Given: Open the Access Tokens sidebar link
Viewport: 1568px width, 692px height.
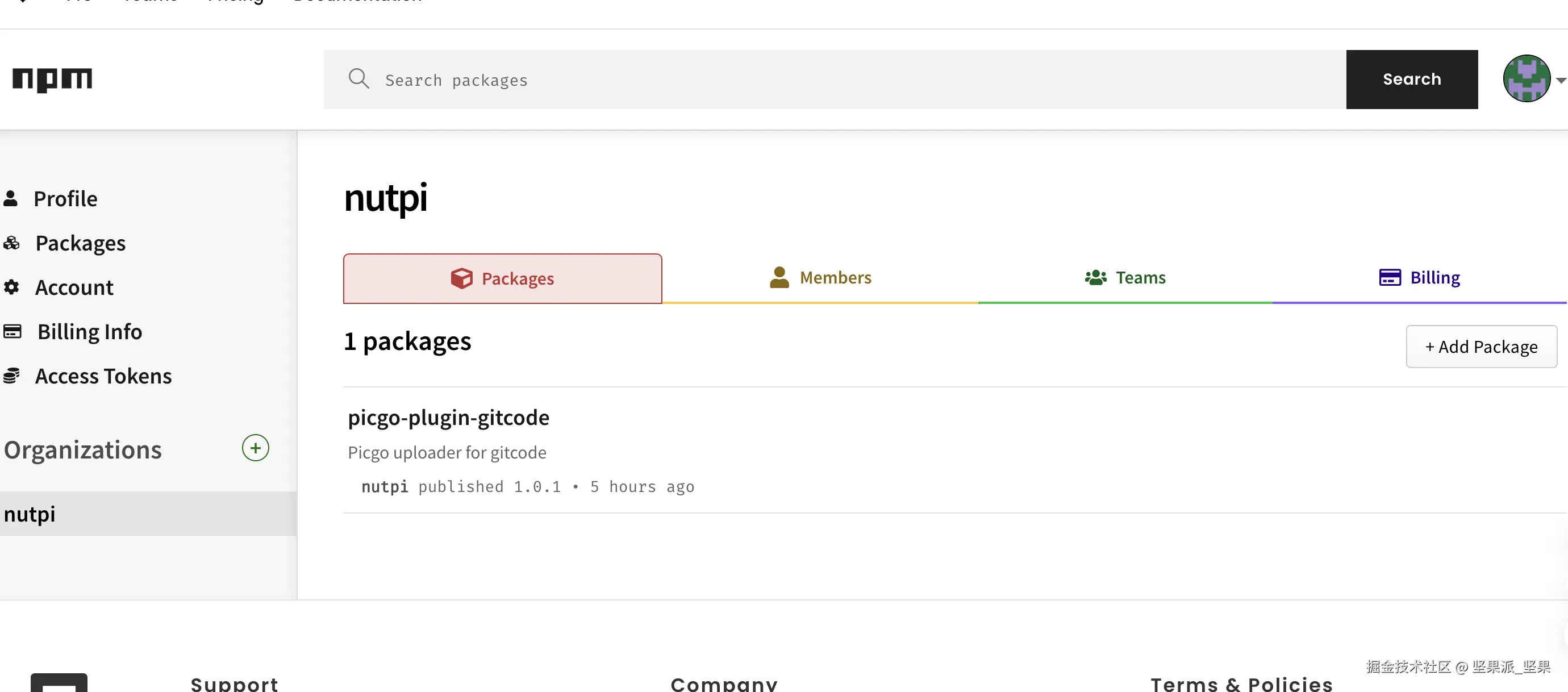Looking at the screenshot, I should tap(103, 376).
